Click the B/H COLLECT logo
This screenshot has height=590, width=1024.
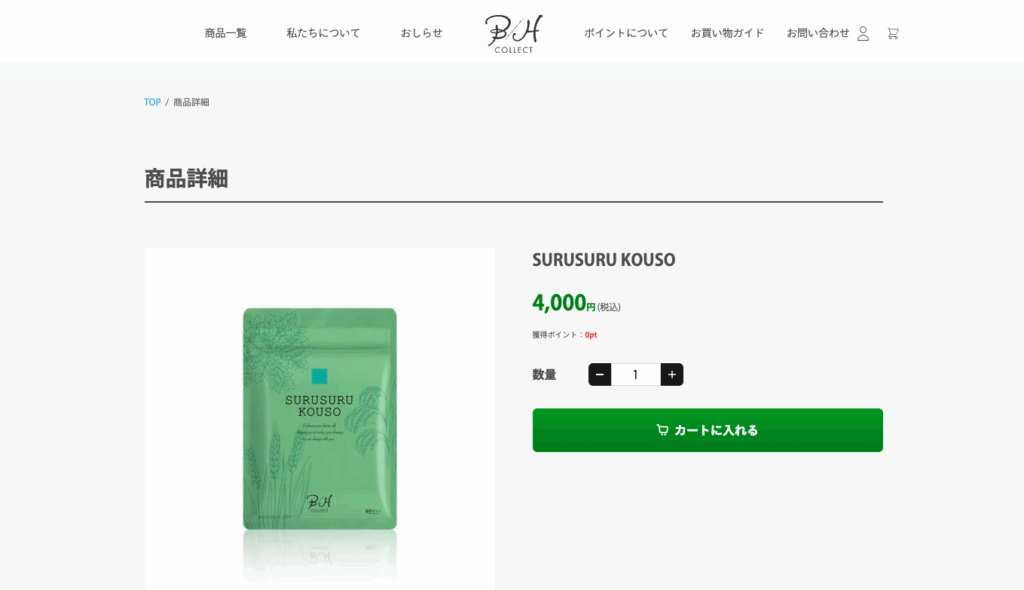point(514,33)
